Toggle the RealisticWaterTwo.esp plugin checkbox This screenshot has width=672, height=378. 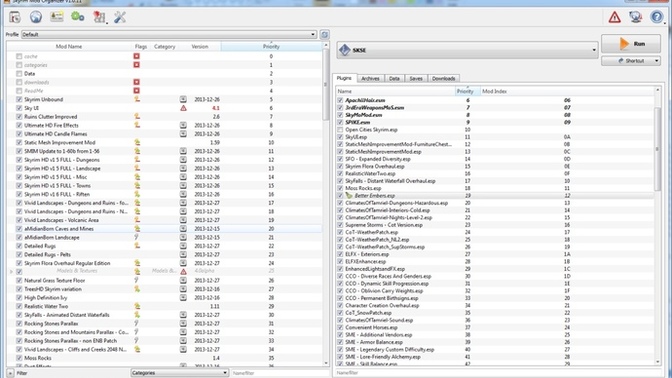click(340, 174)
